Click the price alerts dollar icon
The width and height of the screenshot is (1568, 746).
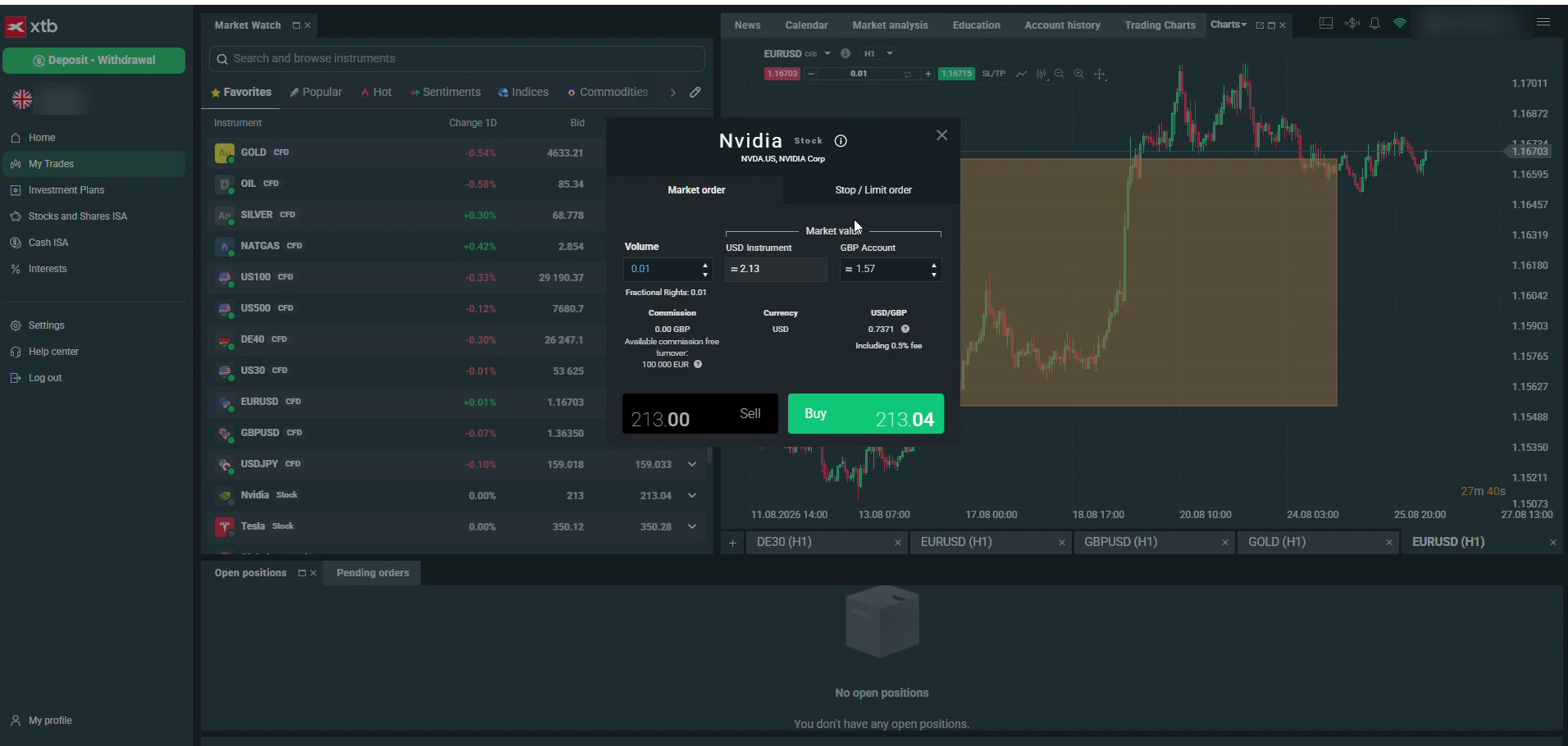[1351, 24]
